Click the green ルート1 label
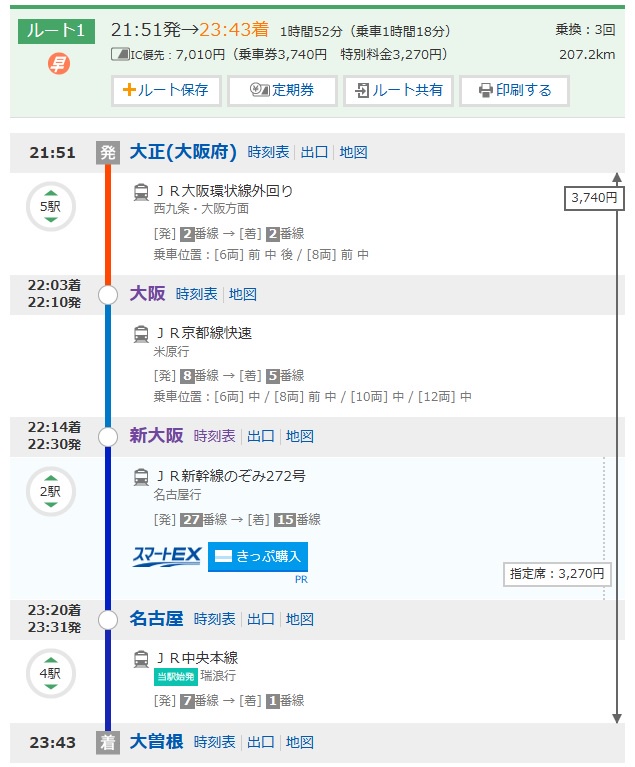The height and width of the screenshot is (767, 635). pyautogui.click(x=56, y=31)
